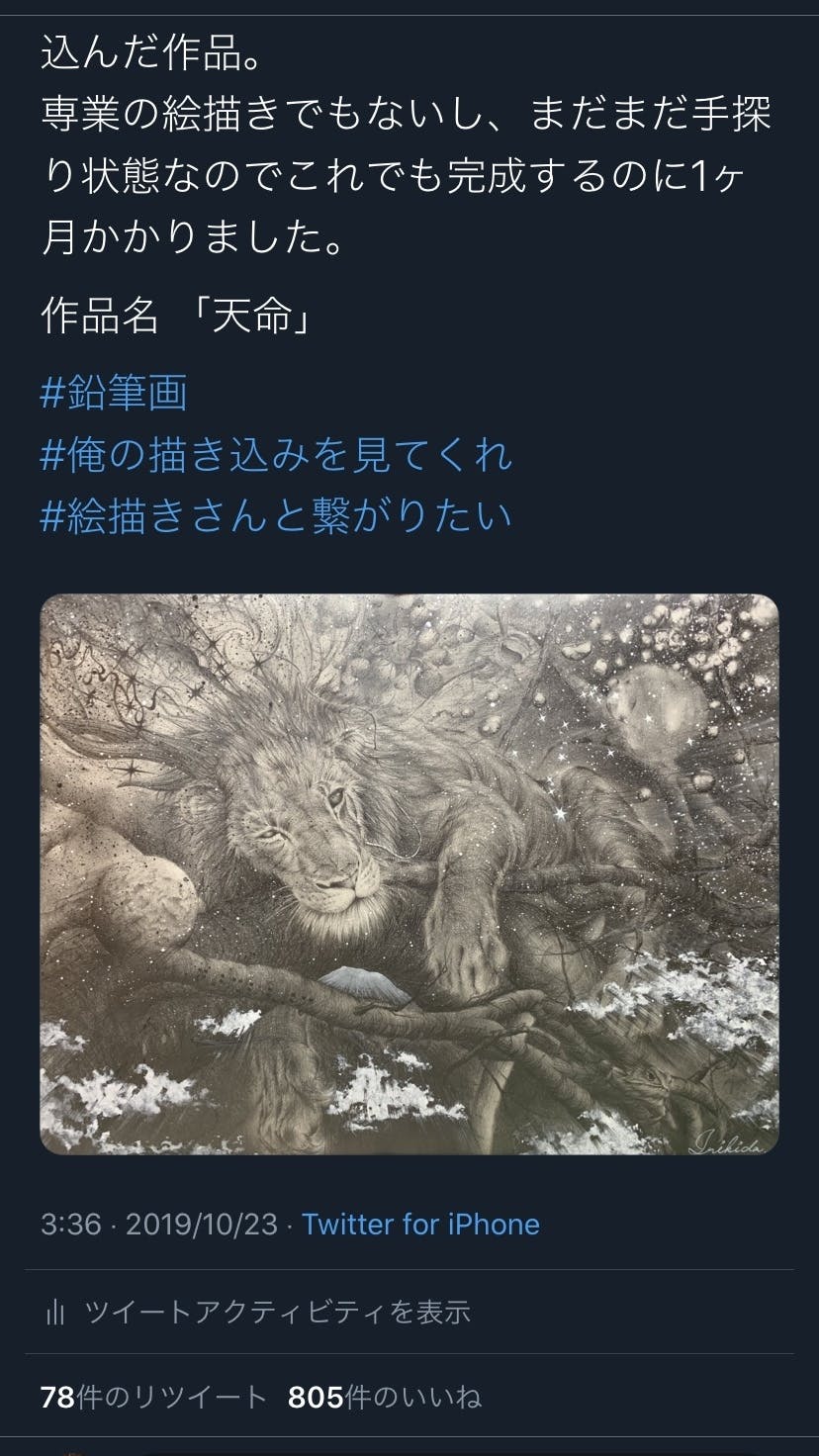Open the #絵描きさんと繋がりたい hashtag
This screenshot has width=819, height=1456.
click(x=277, y=515)
